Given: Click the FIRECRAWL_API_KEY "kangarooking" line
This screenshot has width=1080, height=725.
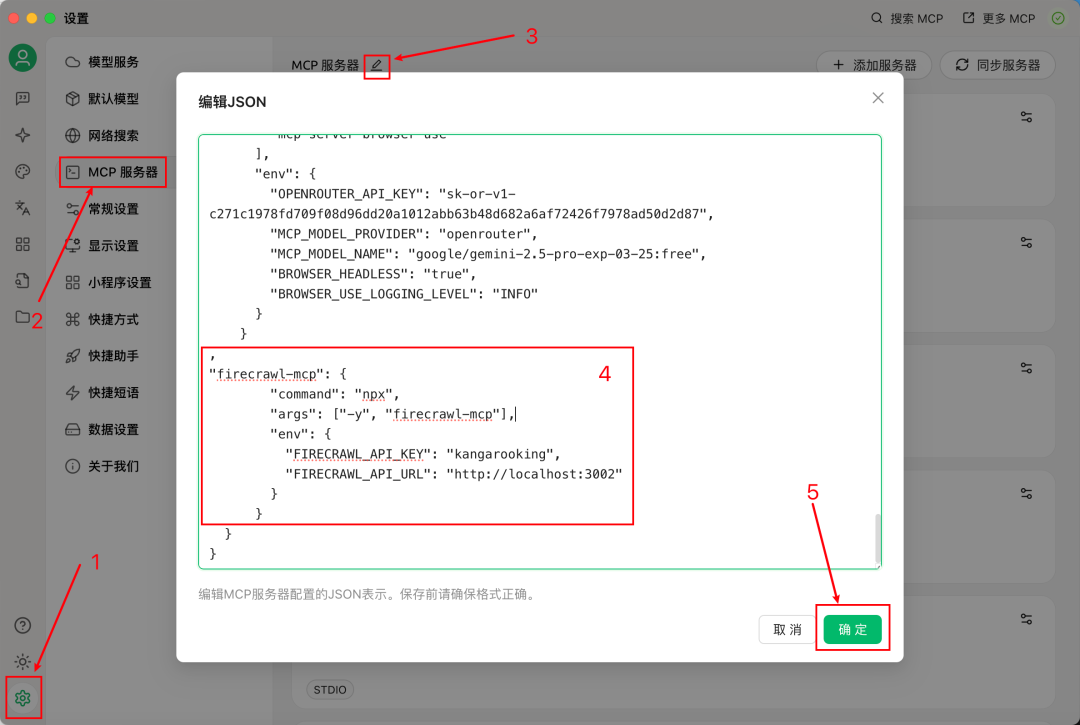Looking at the screenshot, I should (423, 454).
